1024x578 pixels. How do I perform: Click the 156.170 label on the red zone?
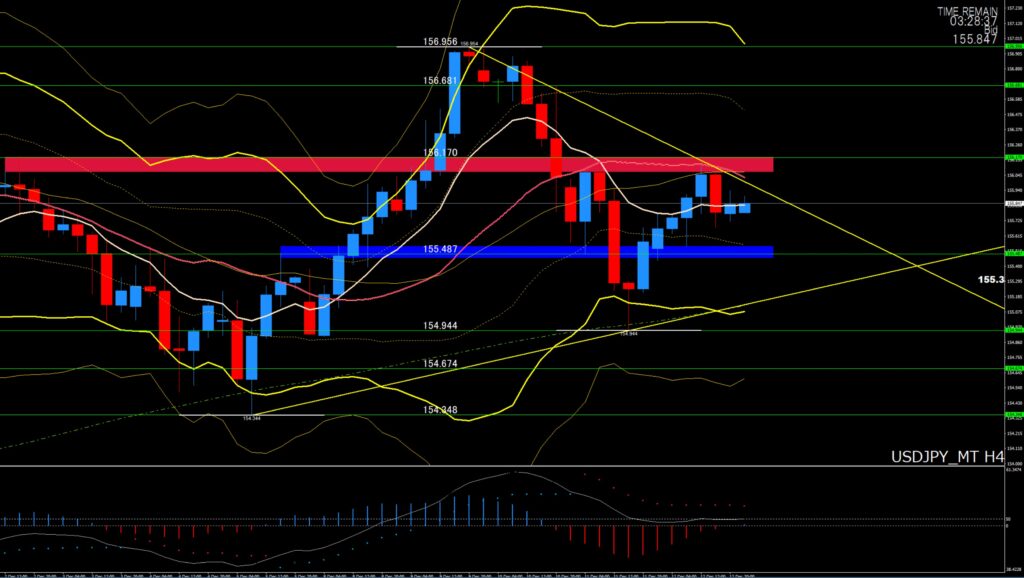tap(441, 153)
